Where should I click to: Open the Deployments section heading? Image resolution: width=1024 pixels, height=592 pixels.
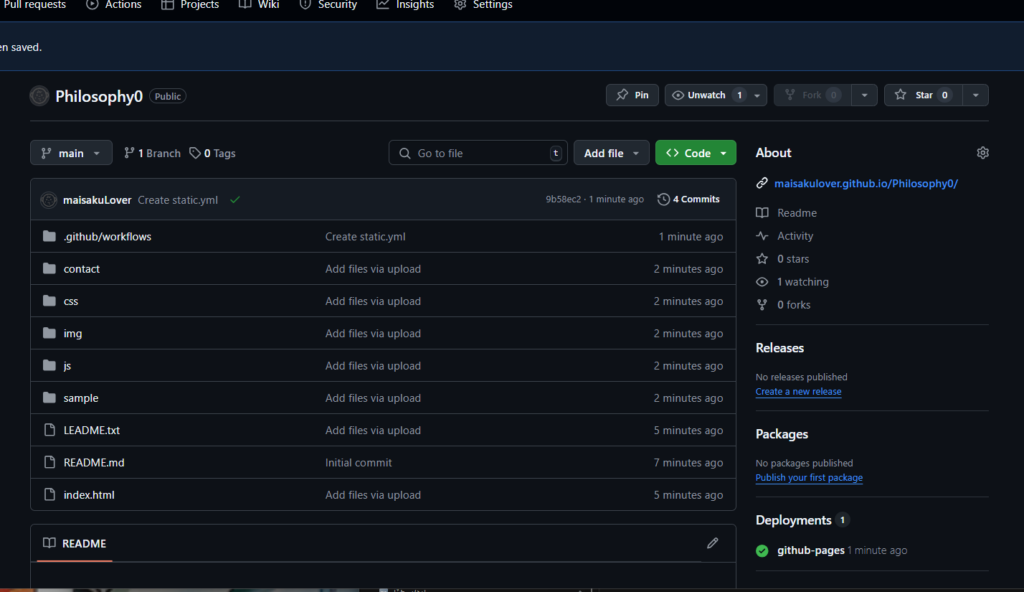coord(793,520)
